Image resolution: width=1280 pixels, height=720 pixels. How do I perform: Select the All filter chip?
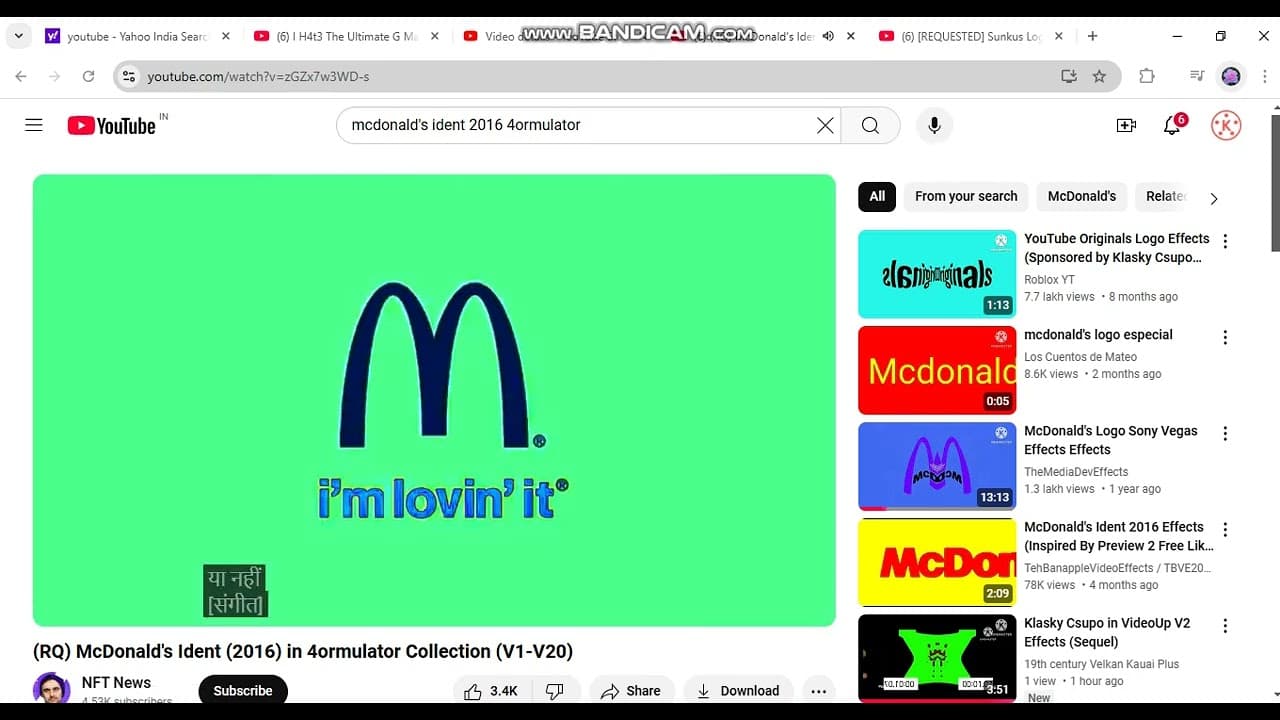(877, 196)
